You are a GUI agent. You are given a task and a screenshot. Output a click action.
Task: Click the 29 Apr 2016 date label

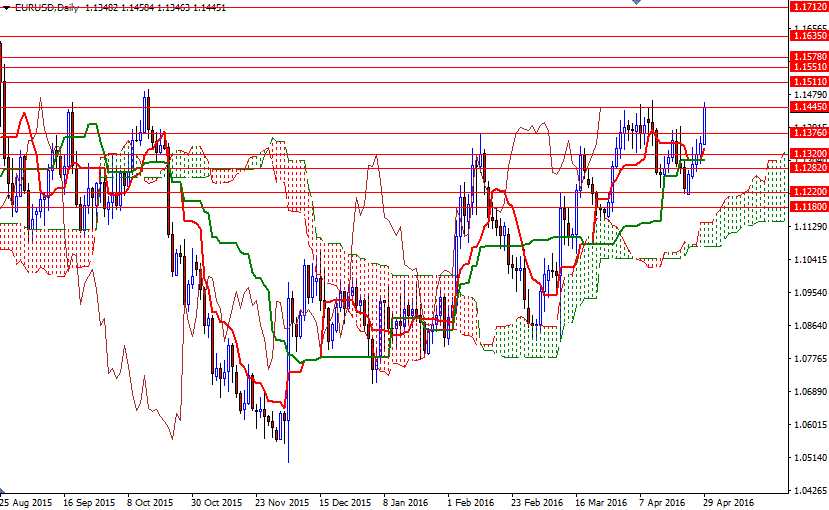(729, 503)
